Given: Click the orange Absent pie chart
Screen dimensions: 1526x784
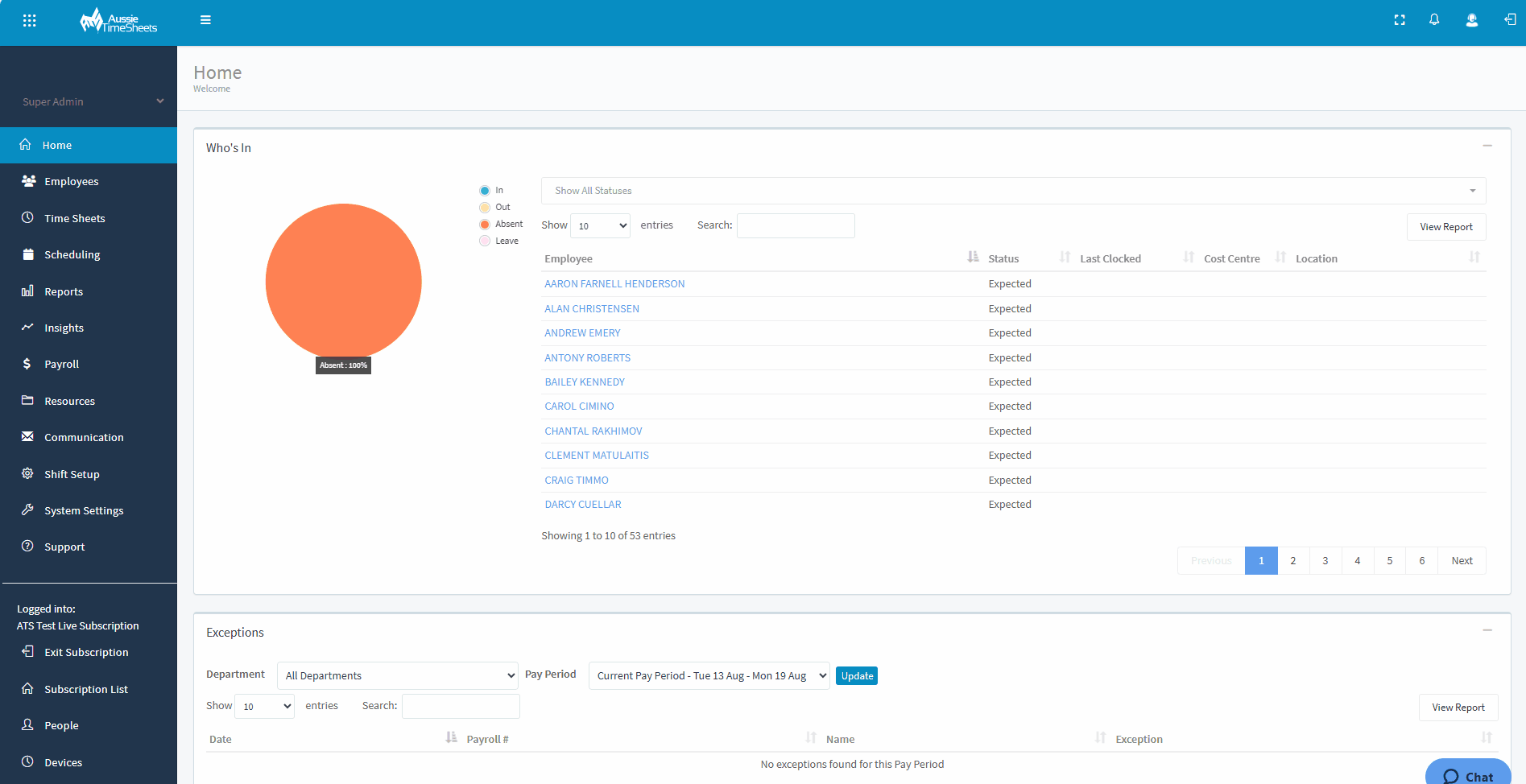Looking at the screenshot, I should coord(344,281).
